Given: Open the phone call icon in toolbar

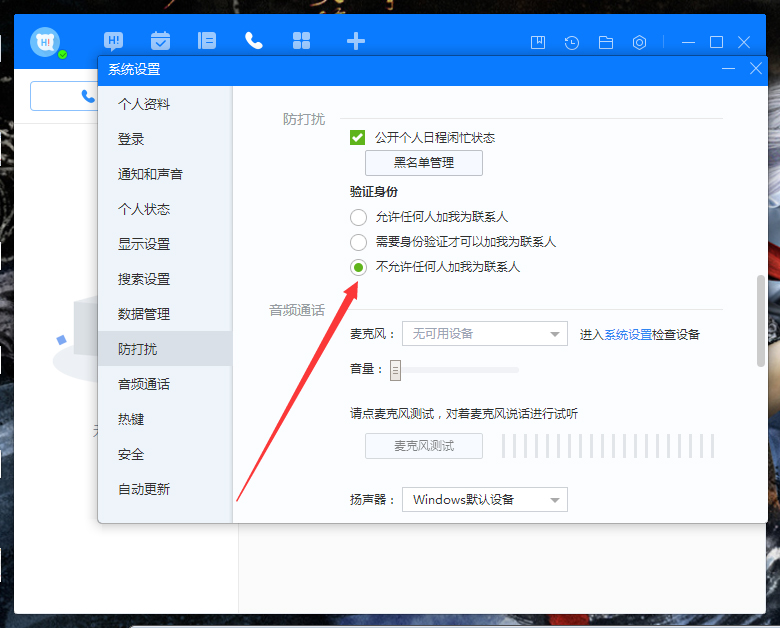Looking at the screenshot, I should point(254,41).
